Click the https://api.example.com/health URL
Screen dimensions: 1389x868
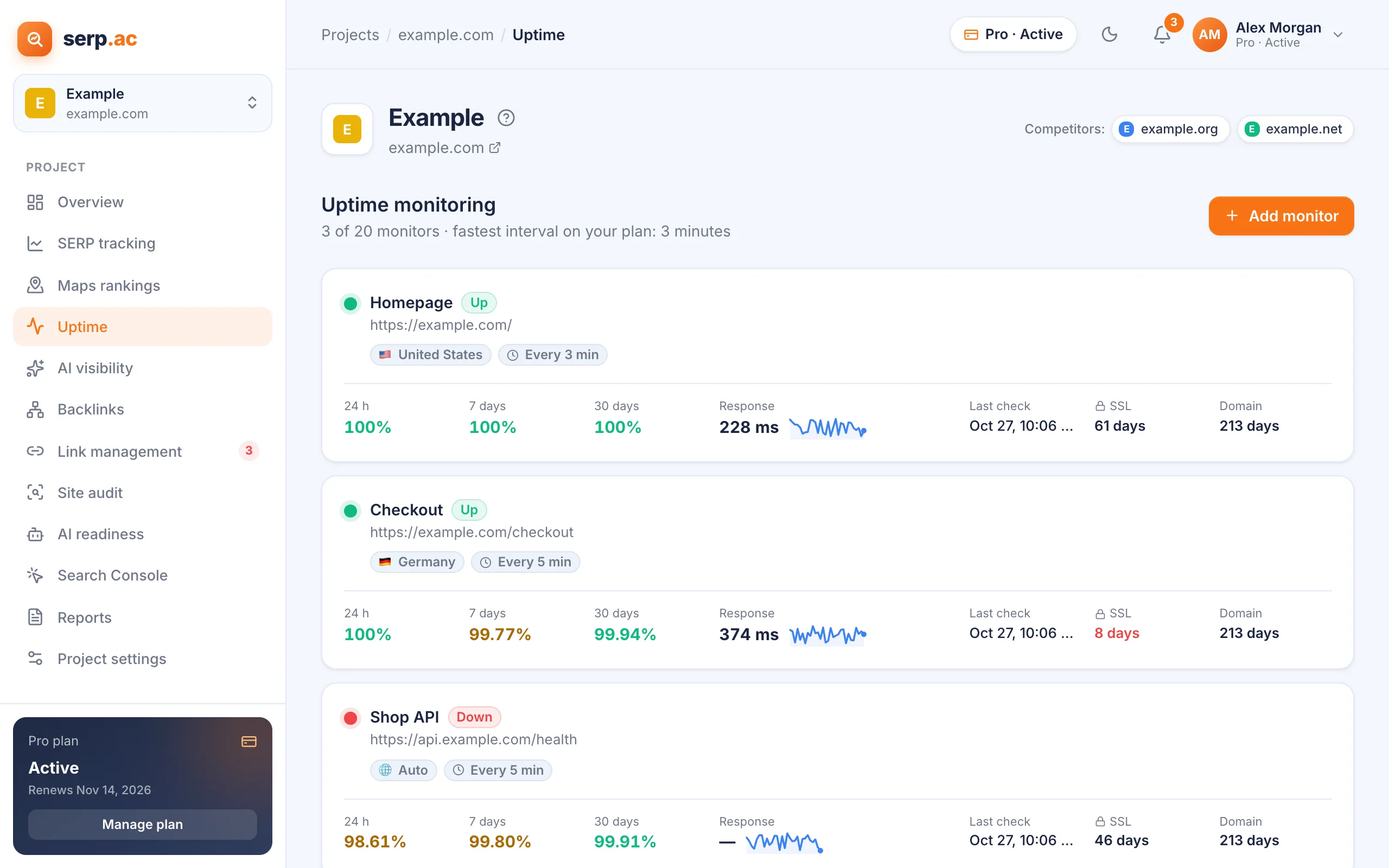(x=474, y=739)
